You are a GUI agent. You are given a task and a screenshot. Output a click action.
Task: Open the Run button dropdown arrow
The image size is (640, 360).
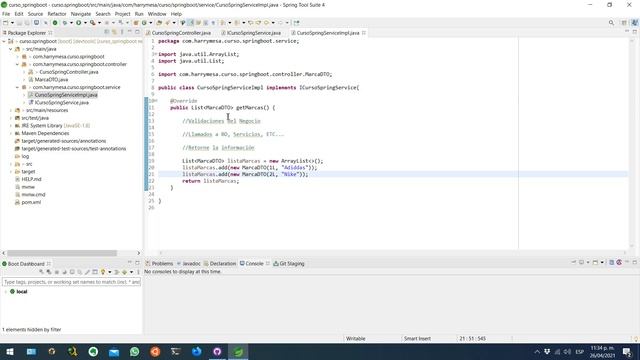85,22
